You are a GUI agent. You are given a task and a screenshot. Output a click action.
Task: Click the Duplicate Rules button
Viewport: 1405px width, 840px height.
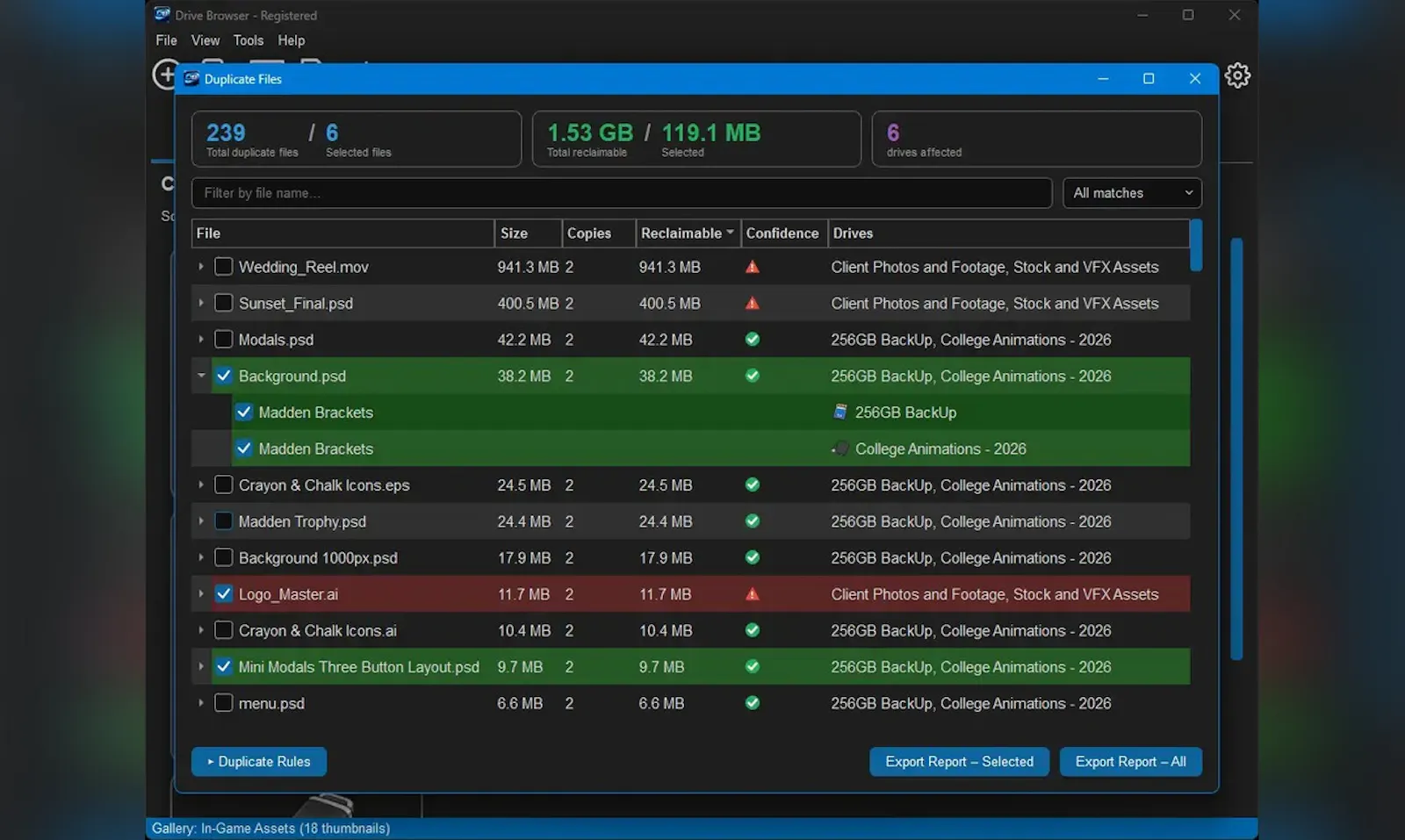tap(259, 762)
